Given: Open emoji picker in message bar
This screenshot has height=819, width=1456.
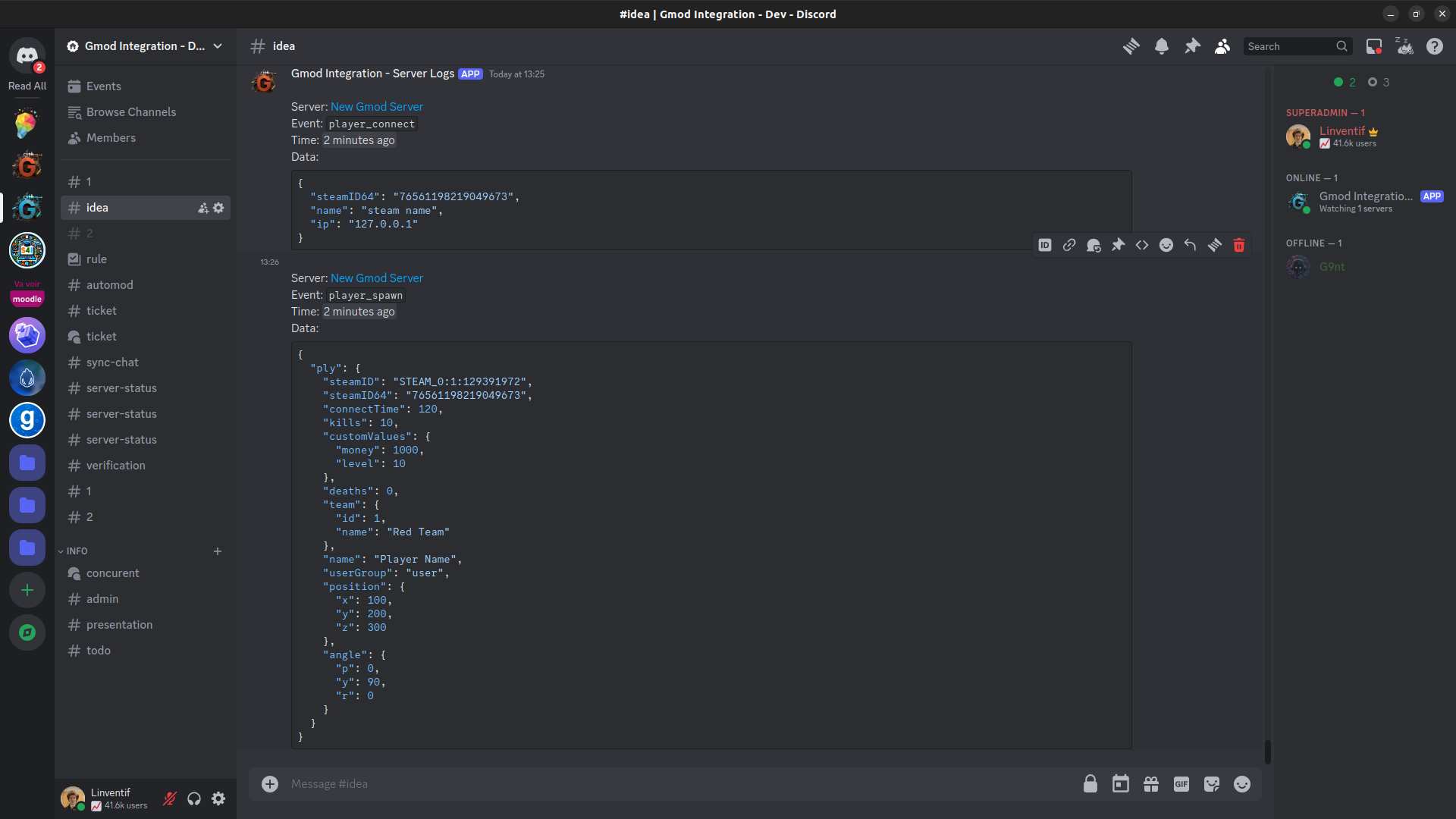Looking at the screenshot, I should [1242, 784].
